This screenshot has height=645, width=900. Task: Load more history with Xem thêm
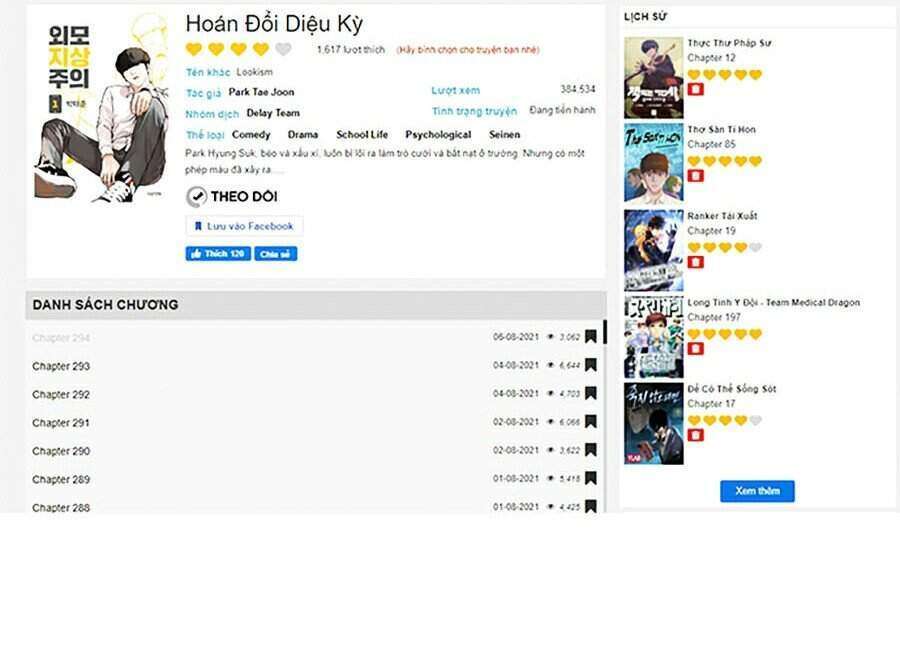[757, 491]
